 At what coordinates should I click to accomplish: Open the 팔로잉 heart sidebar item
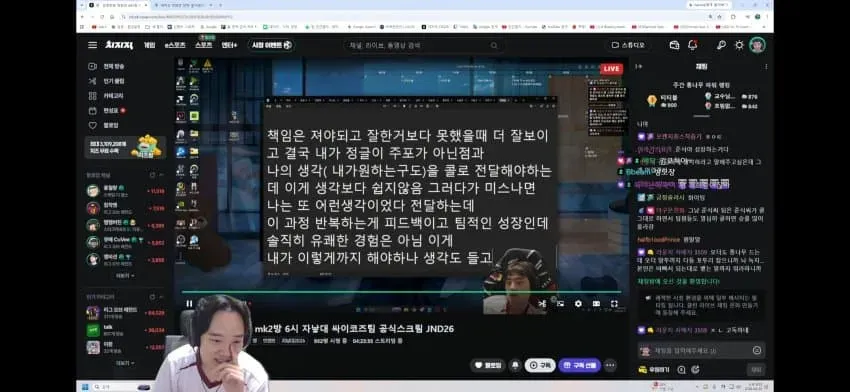point(104,125)
